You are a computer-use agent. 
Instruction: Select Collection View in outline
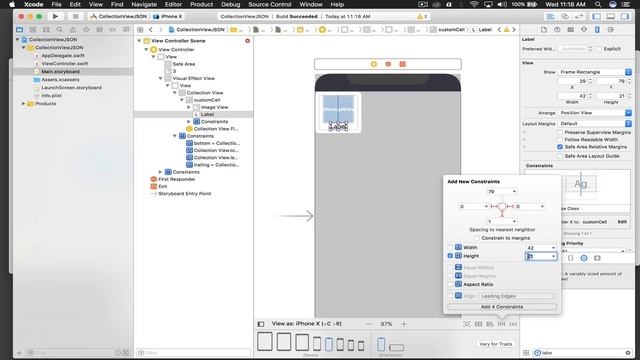point(205,93)
